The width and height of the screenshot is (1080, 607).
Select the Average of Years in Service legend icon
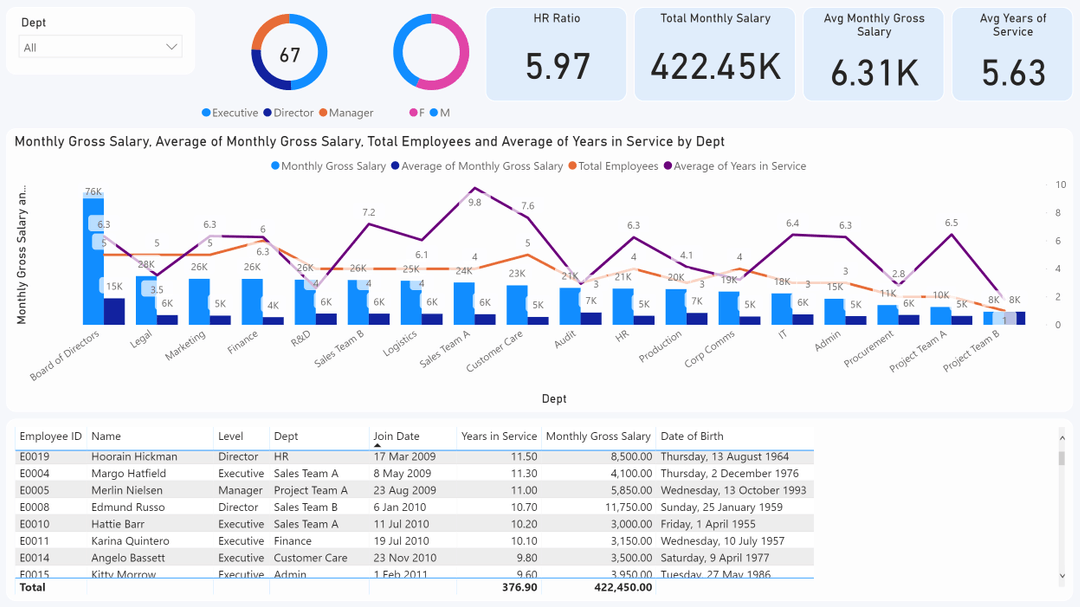point(665,166)
